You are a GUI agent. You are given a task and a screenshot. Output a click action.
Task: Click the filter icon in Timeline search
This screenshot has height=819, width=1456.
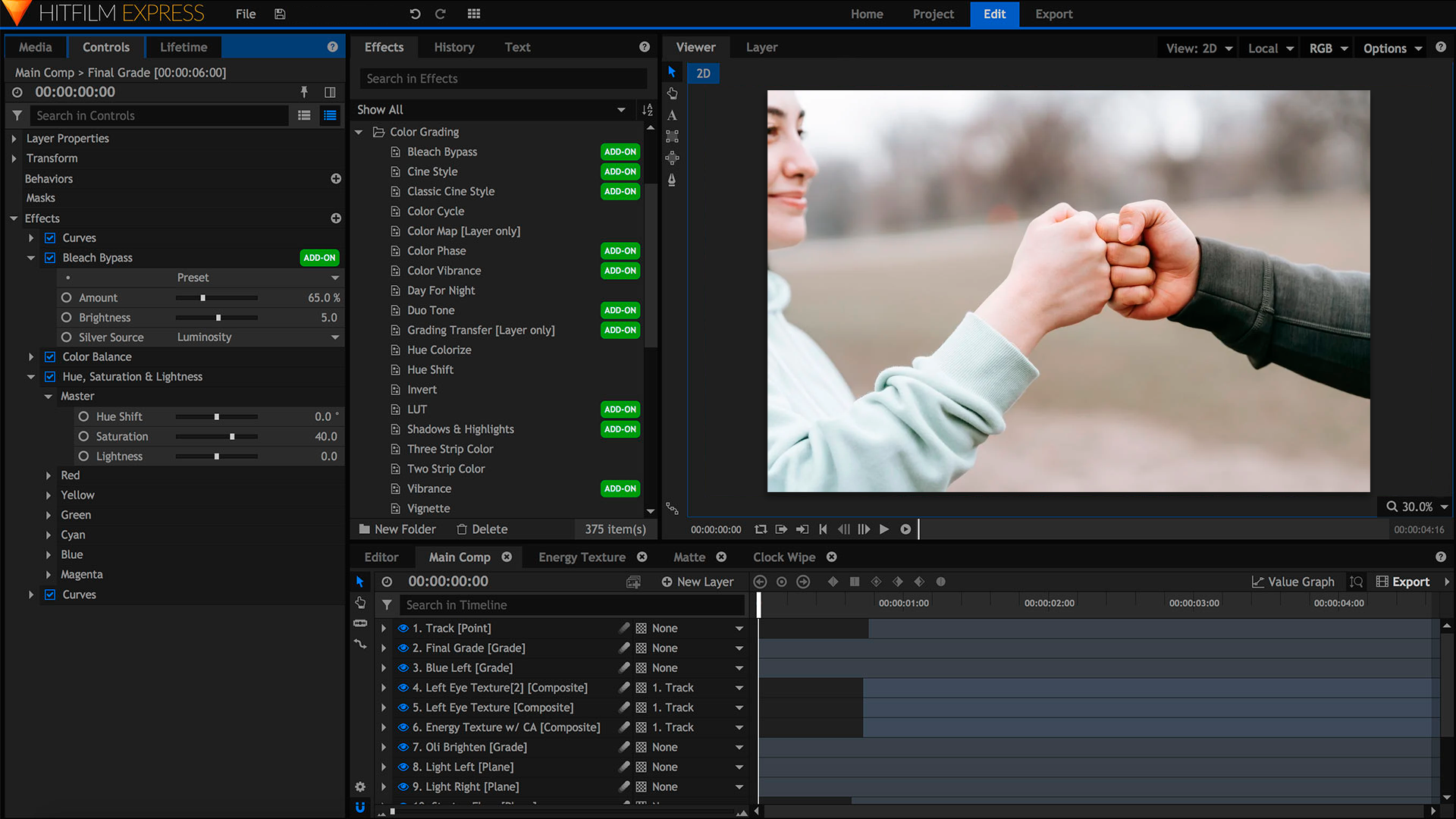tap(387, 604)
